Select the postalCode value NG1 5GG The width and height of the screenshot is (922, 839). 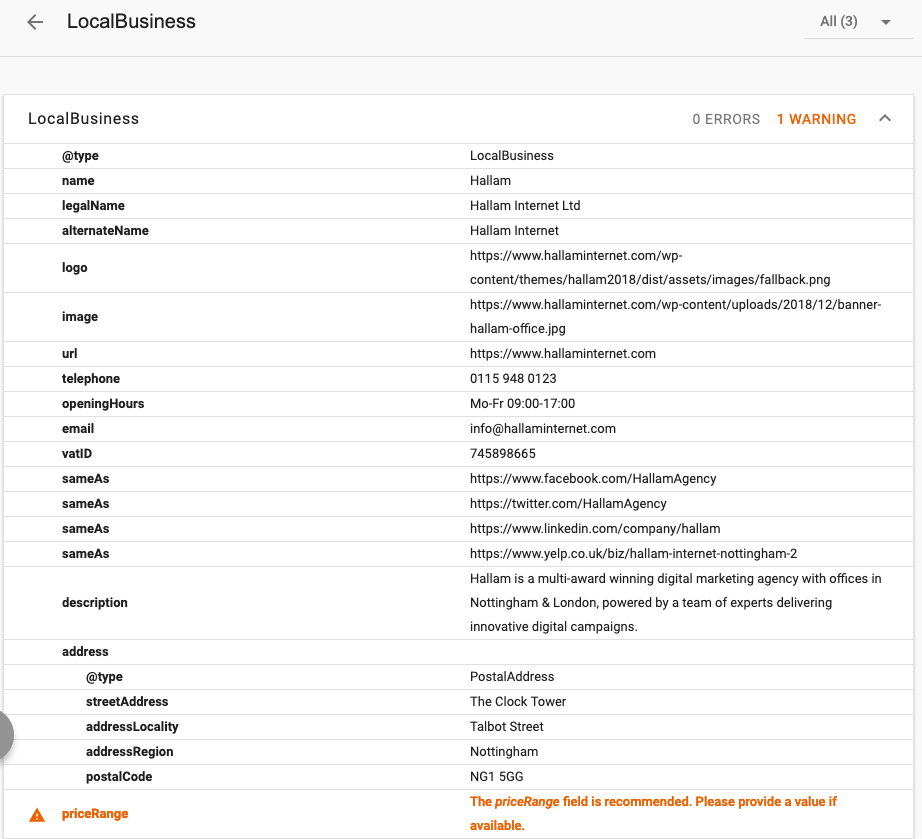click(x=496, y=777)
